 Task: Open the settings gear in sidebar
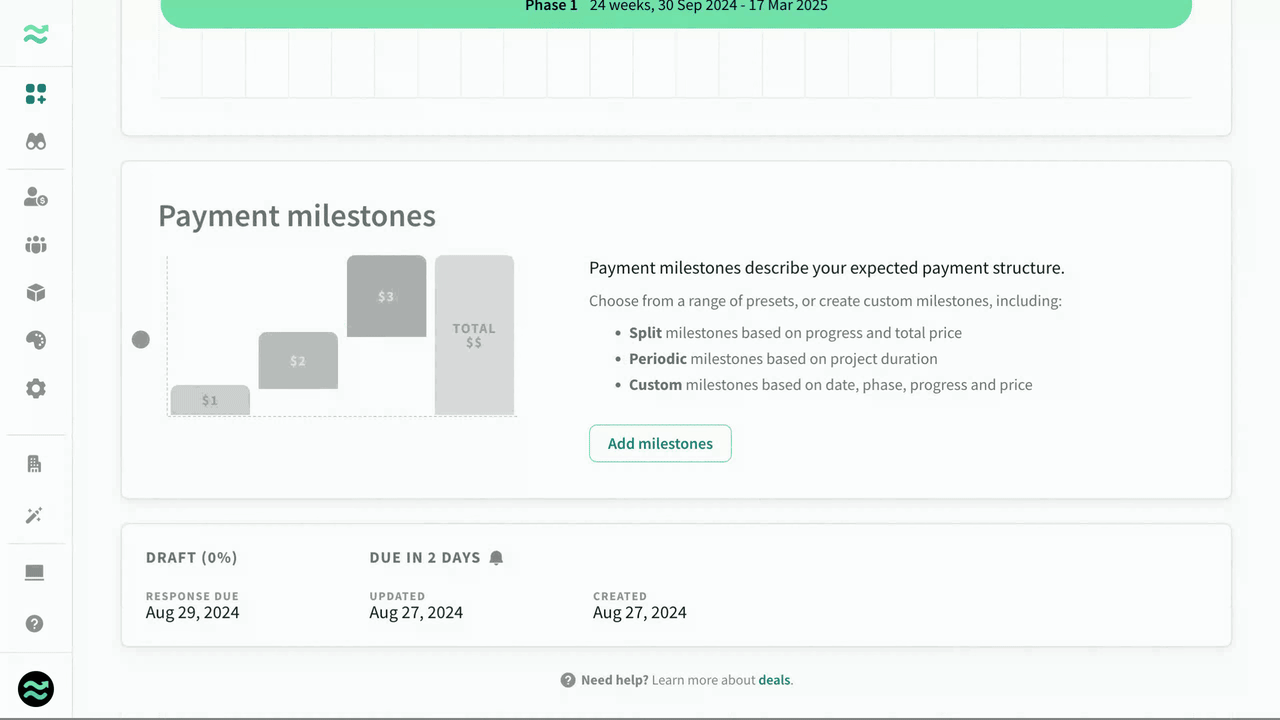(x=36, y=389)
